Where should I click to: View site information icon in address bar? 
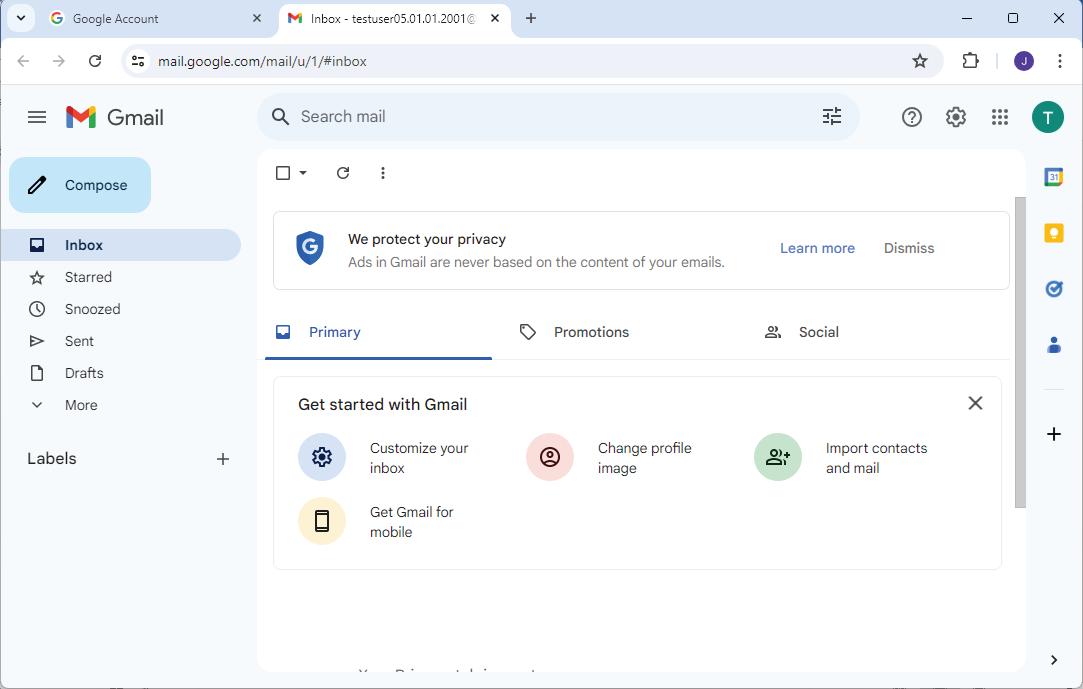pos(138,61)
